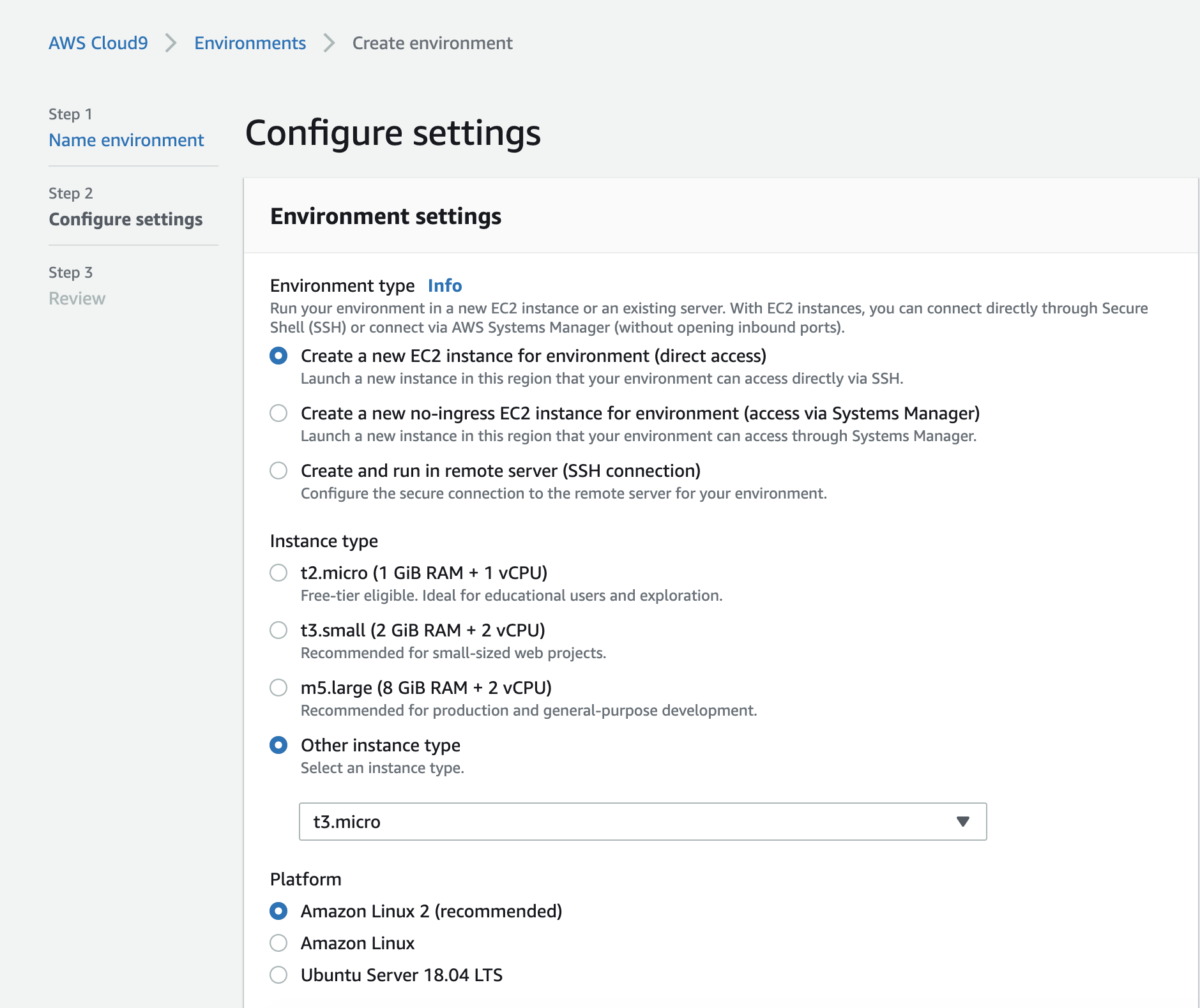Click the Step 1 label in the sidebar
Viewport: 1200px width, 1008px height.
click(x=71, y=114)
